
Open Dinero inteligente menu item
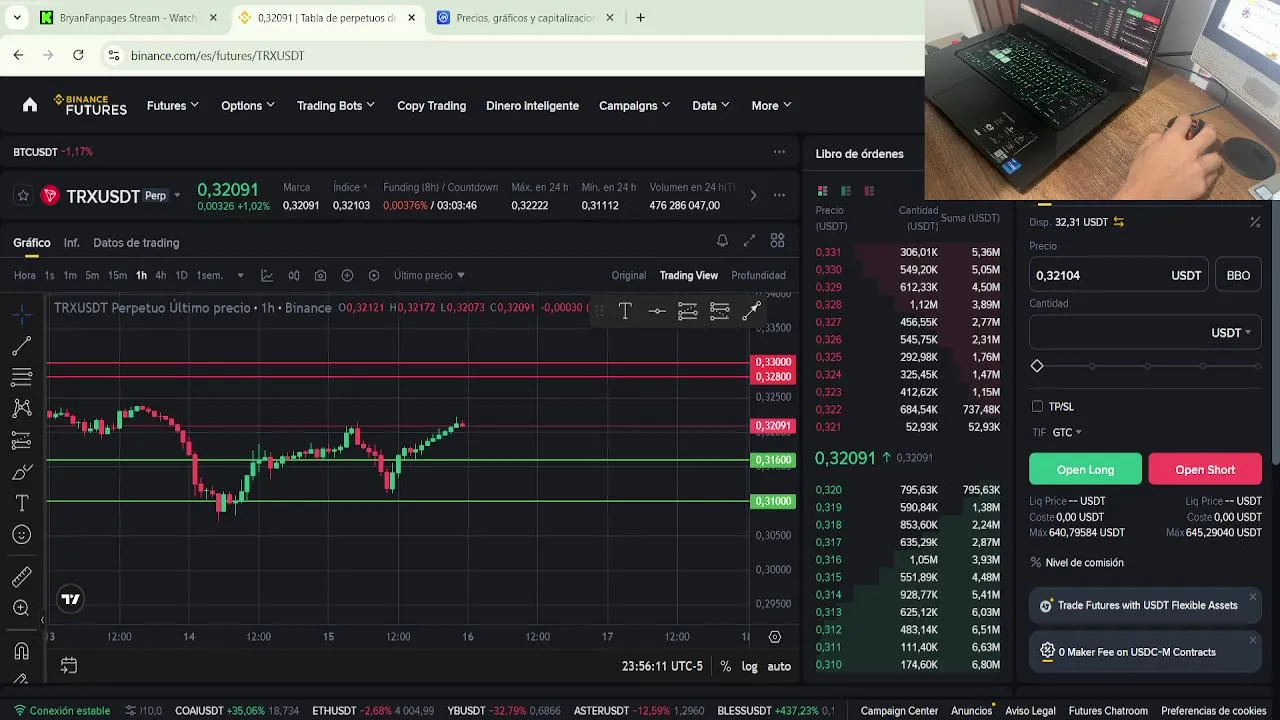click(532, 105)
